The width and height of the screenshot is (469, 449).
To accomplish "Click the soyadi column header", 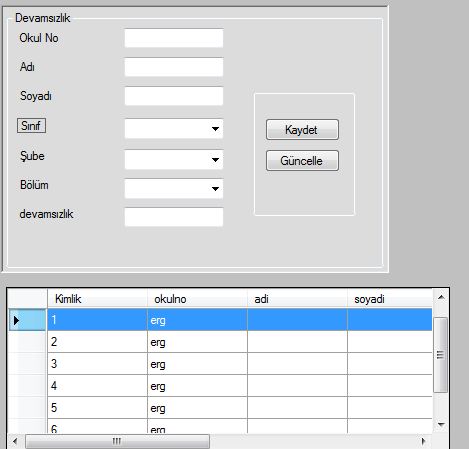I will 390,299.
